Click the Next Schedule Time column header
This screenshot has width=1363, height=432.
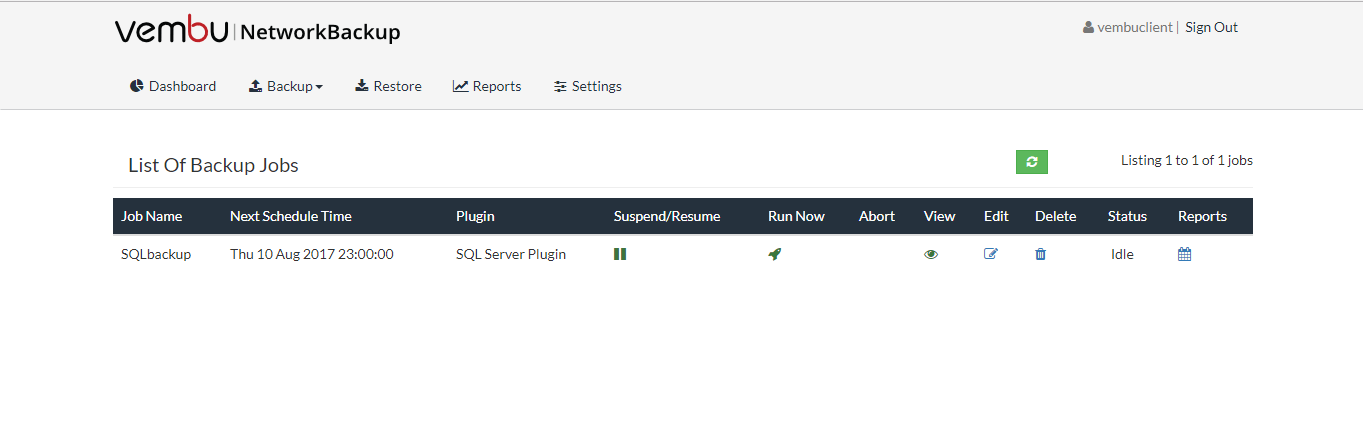[x=291, y=216]
